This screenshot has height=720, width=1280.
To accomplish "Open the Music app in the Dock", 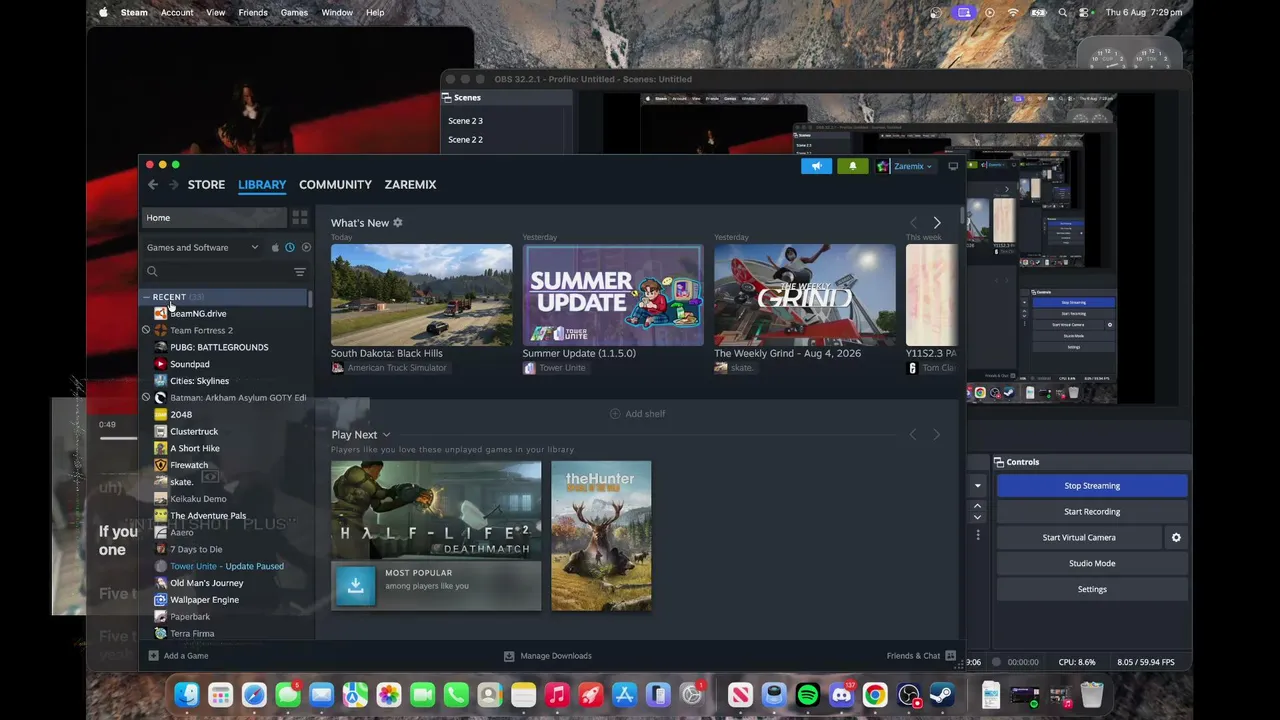I will [x=557, y=695].
